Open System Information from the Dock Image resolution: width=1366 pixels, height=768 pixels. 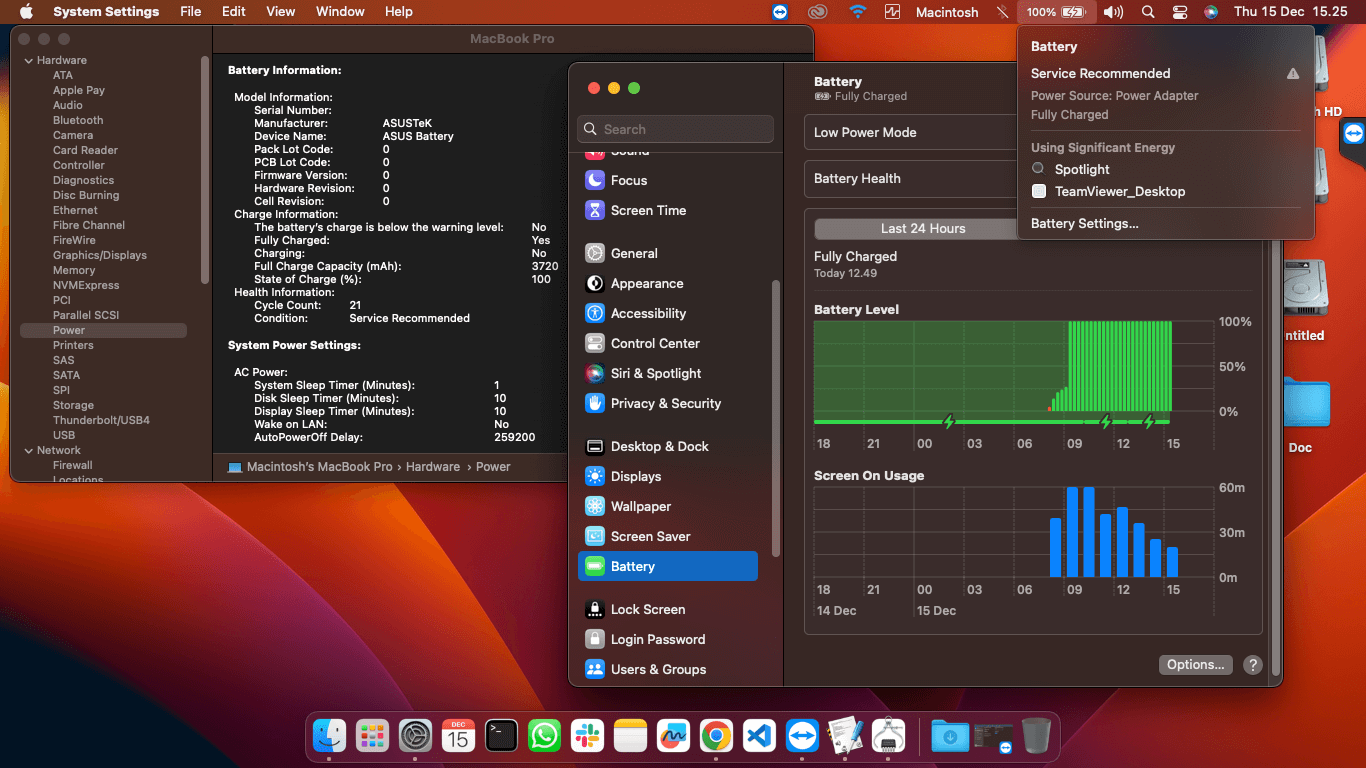pos(888,737)
